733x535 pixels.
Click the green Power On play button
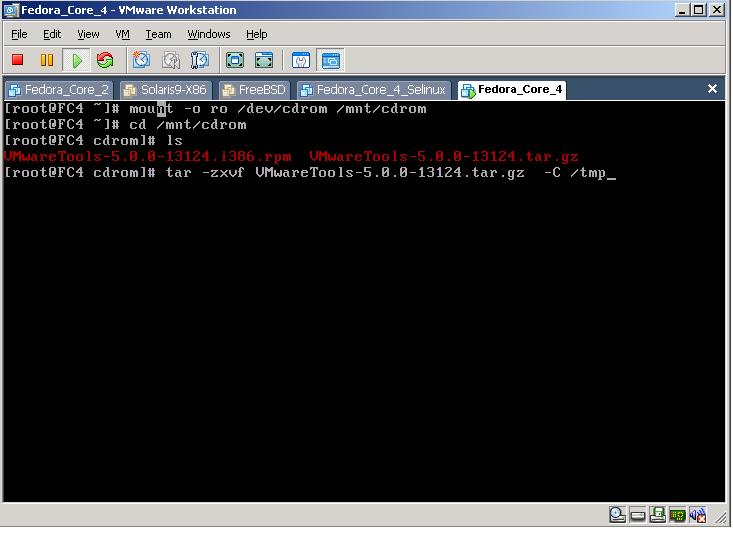point(77,60)
